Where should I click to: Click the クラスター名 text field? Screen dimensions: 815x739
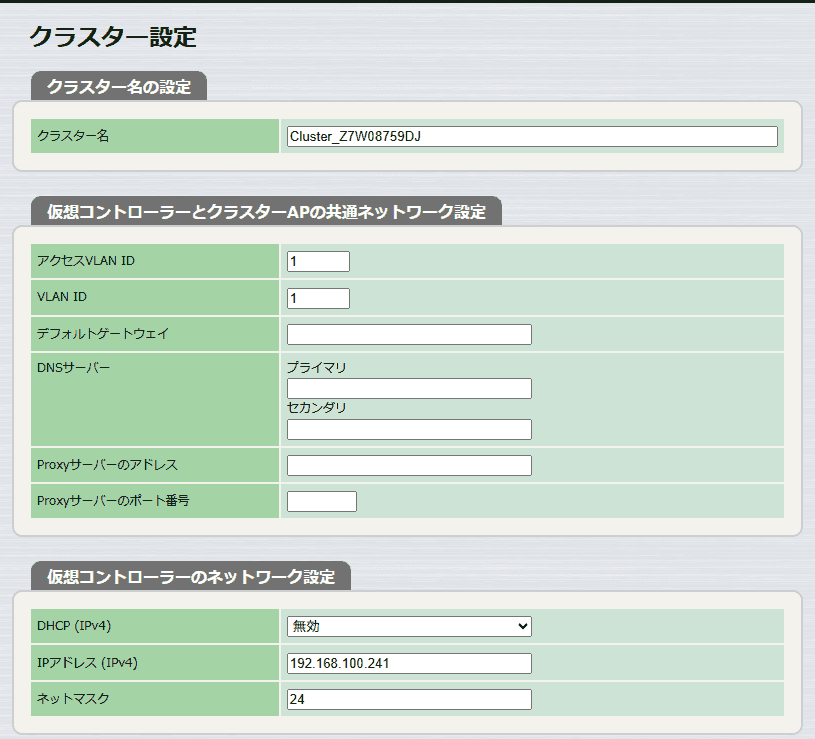point(532,137)
